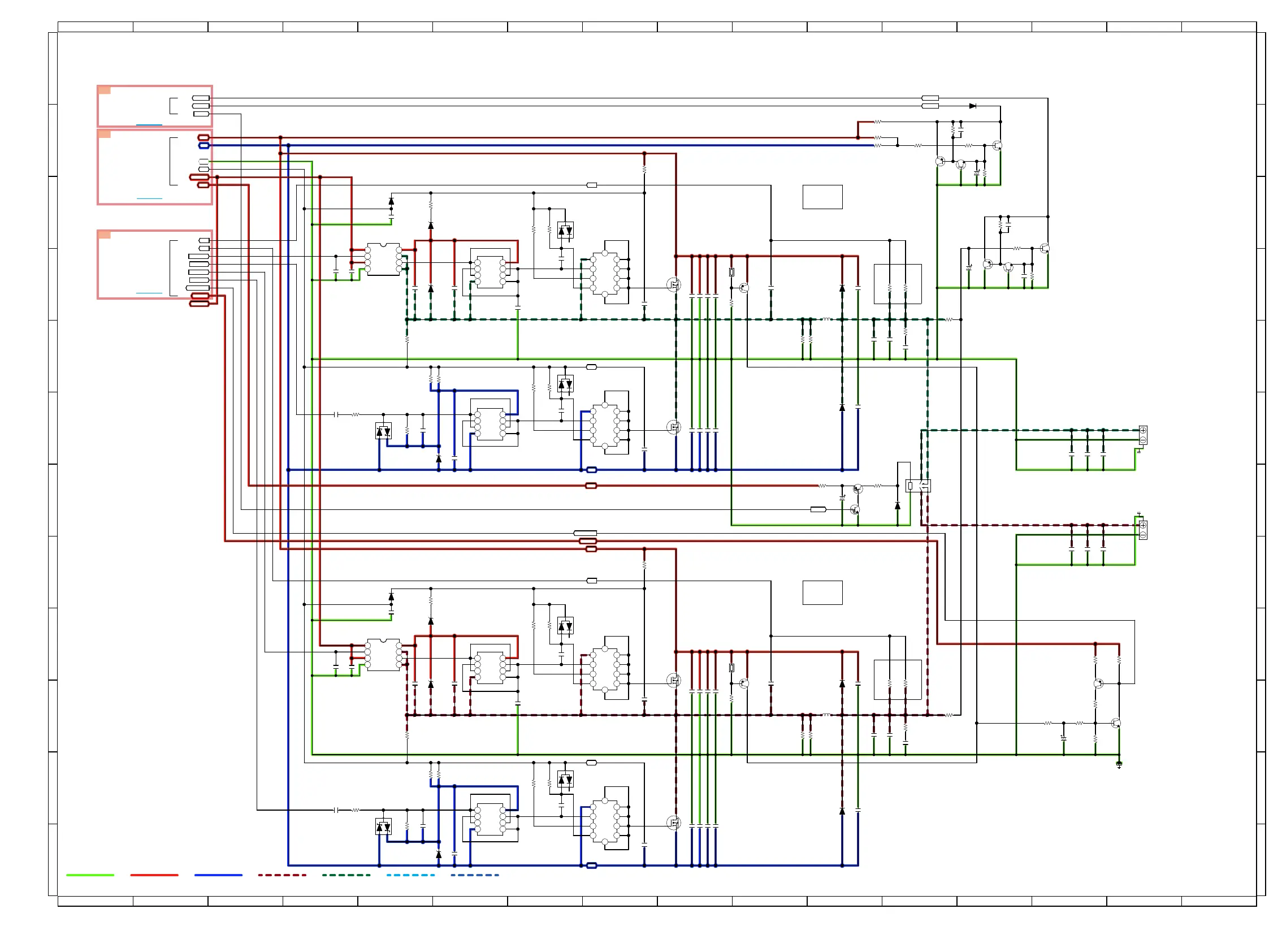1282x952 pixels.
Task: Select the middle pink connector block
Action: [x=155, y=167]
